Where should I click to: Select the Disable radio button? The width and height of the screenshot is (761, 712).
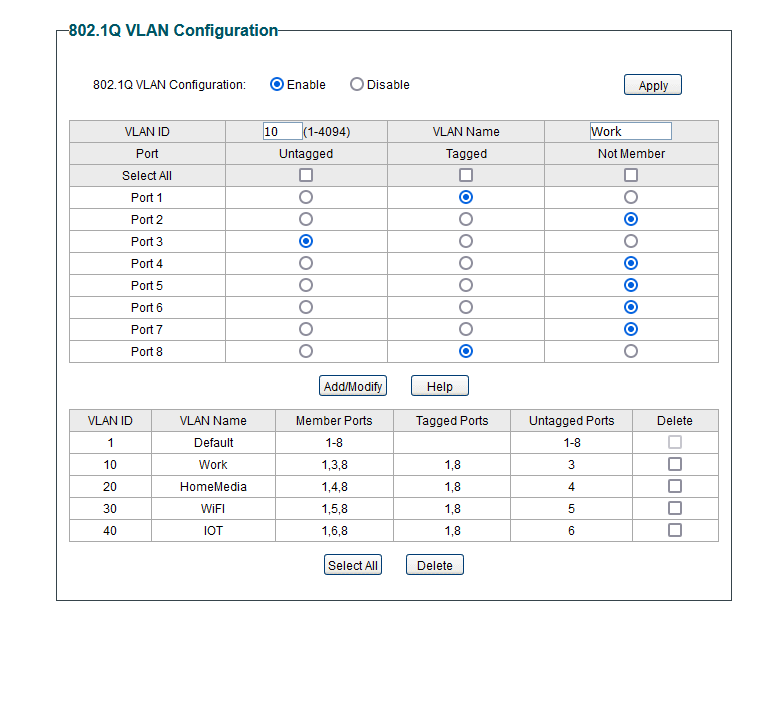pyautogui.click(x=357, y=84)
